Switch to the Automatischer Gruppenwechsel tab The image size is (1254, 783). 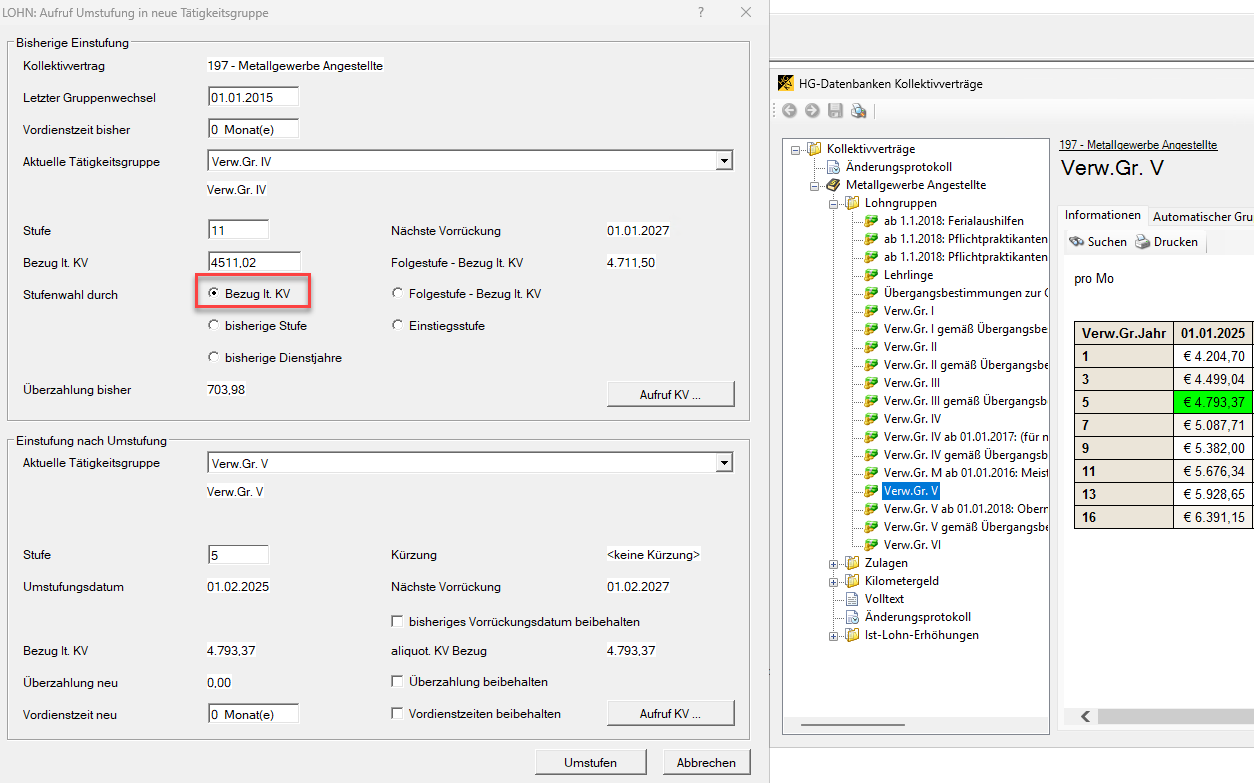[x=1202, y=216]
